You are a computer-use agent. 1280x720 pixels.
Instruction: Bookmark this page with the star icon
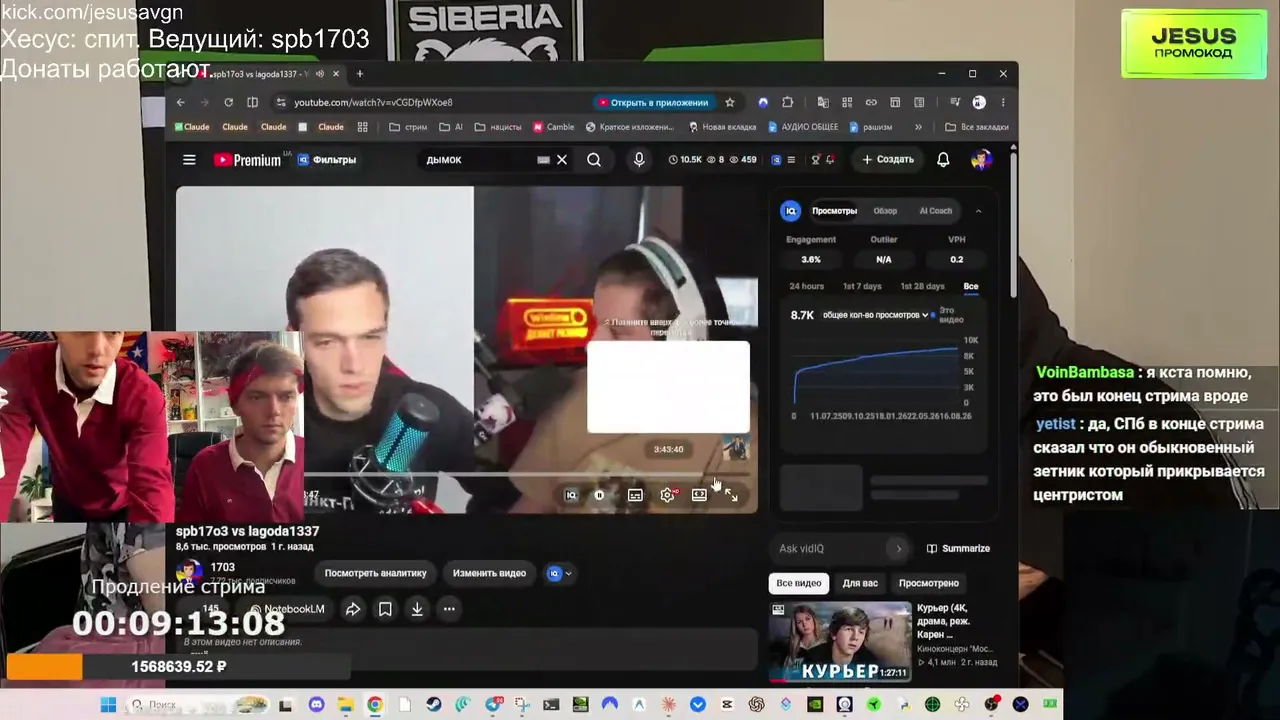click(x=730, y=102)
